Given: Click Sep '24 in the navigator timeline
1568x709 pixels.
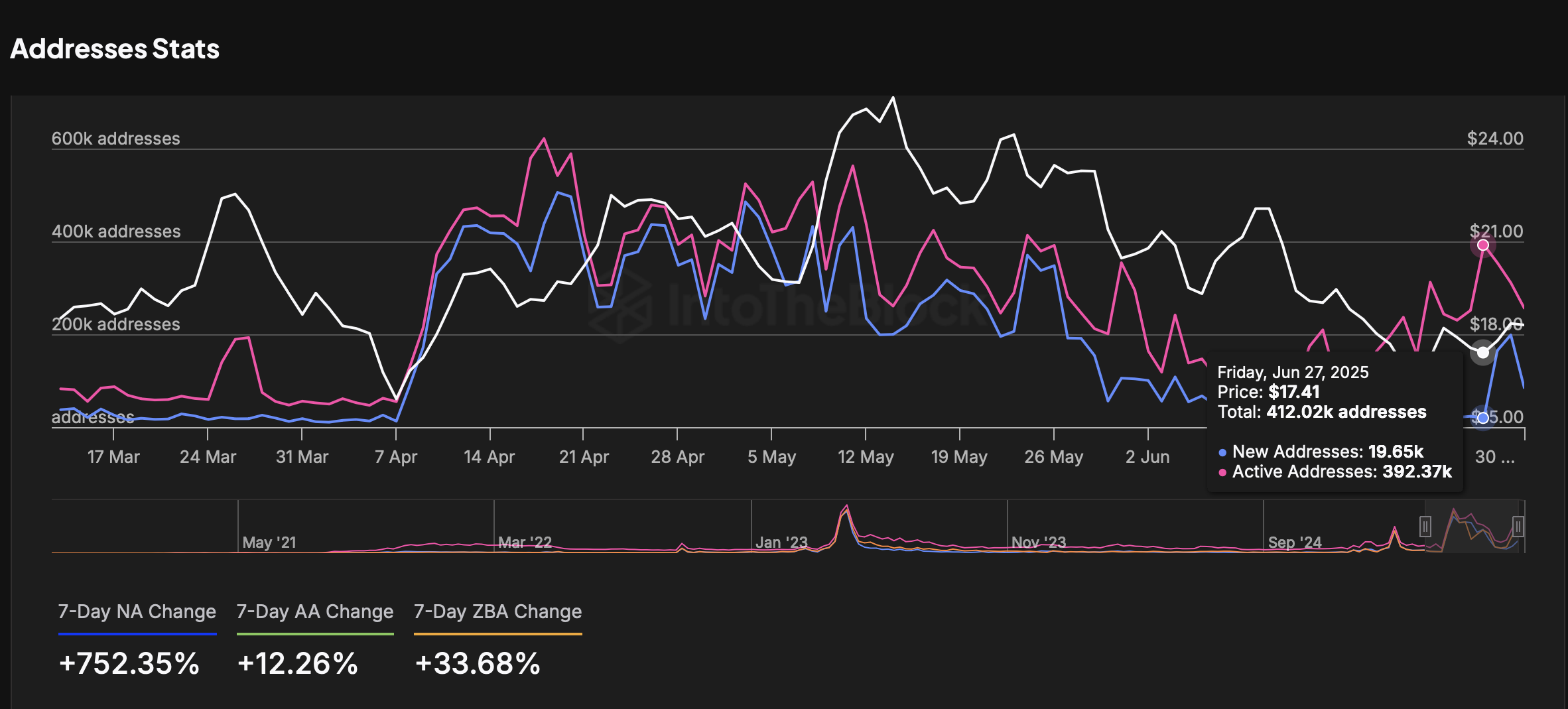Looking at the screenshot, I should [x=1295, y=543].
